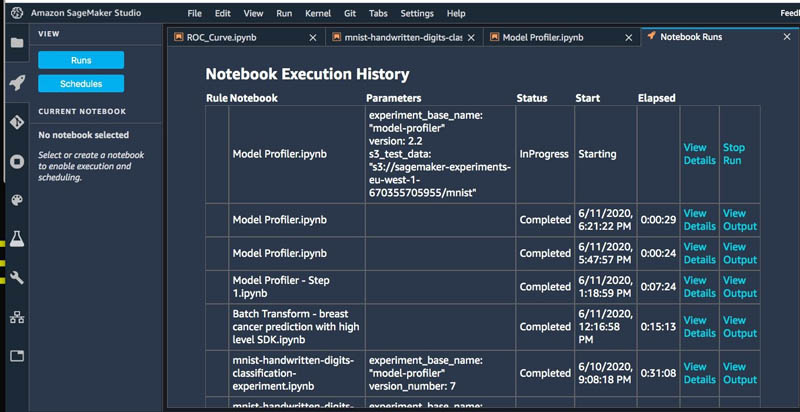Open the palette commands sidebar icon

[x=17, y=200]
